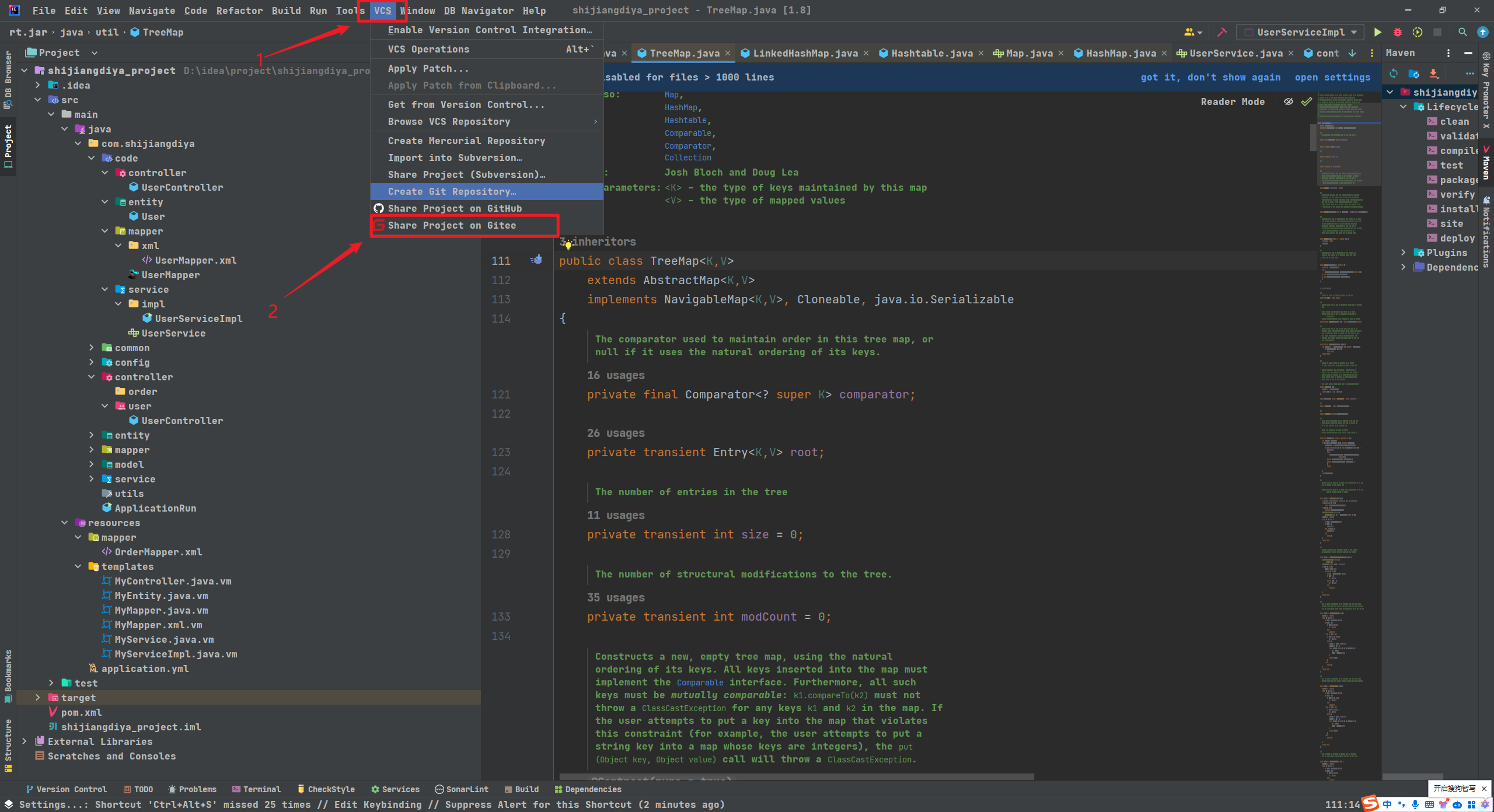Toggle Reader Mode in editor
The width and height of the screenshot is (1494, 812).
(x=1233, y=101)
